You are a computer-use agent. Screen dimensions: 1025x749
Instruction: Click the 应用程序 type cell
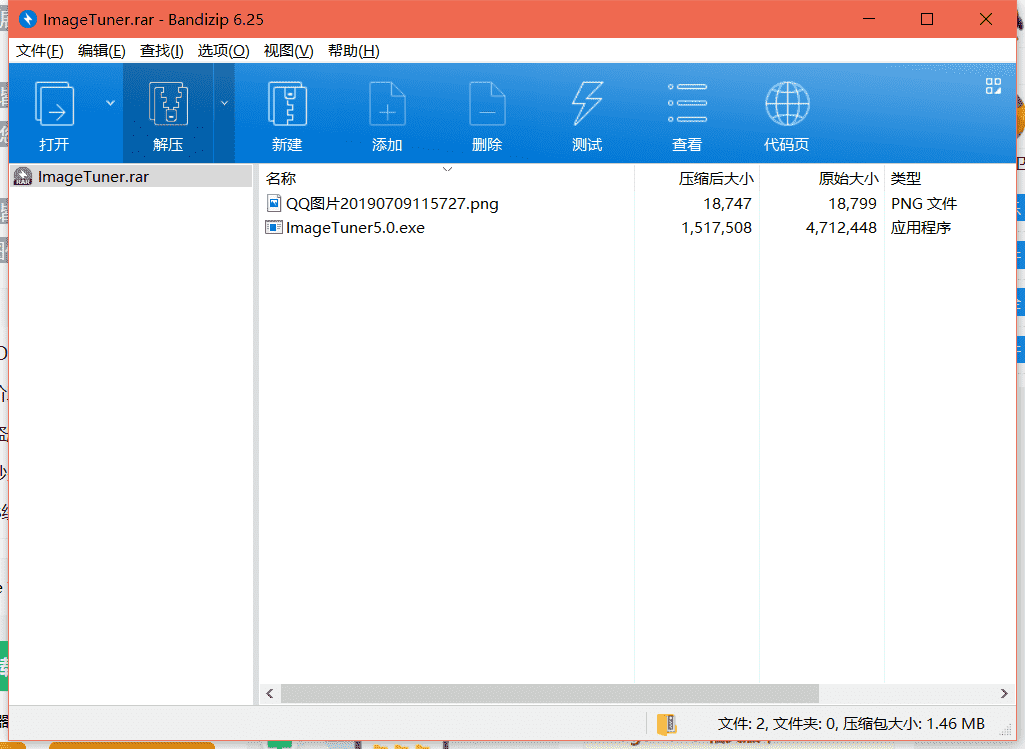pos(921,228)
